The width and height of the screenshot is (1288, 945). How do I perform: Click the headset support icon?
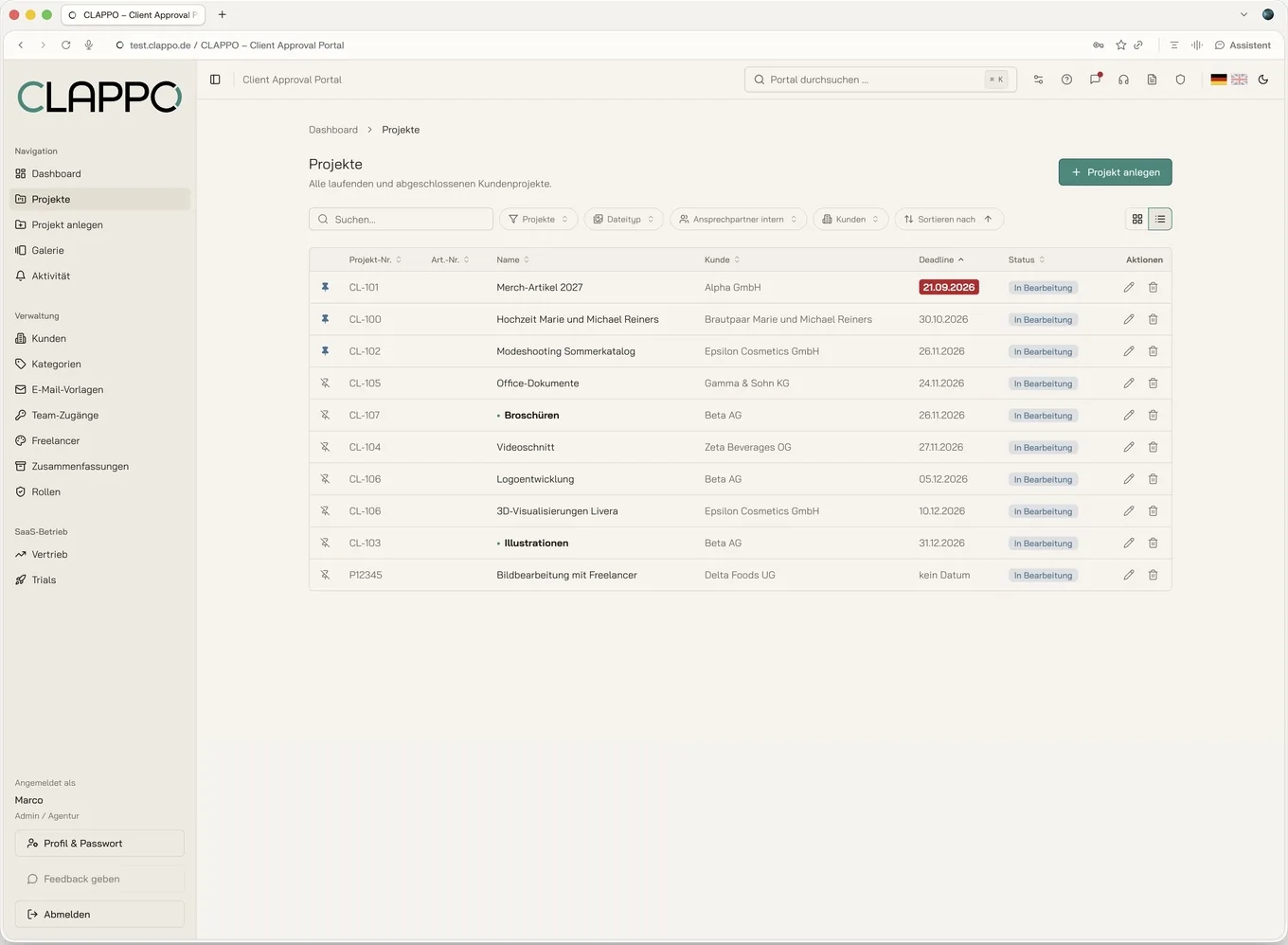click(x=1123, y=80)
